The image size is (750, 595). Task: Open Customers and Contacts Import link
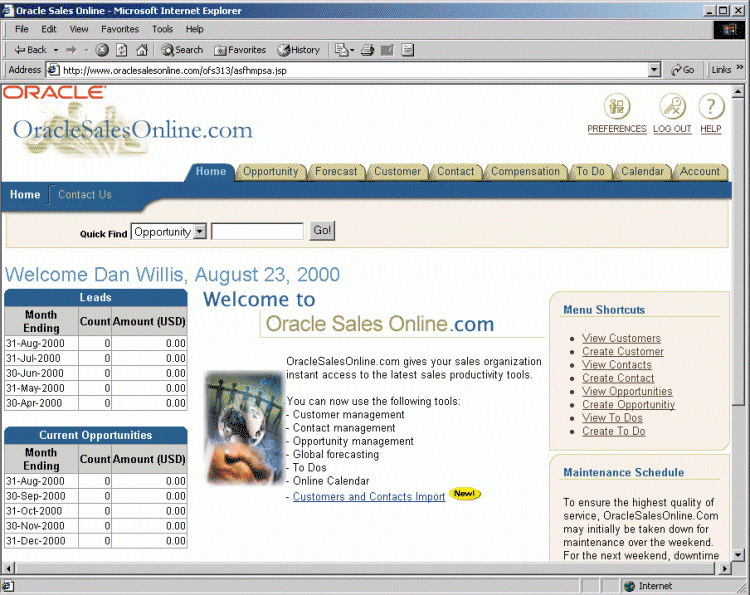[x=369, y=496]
